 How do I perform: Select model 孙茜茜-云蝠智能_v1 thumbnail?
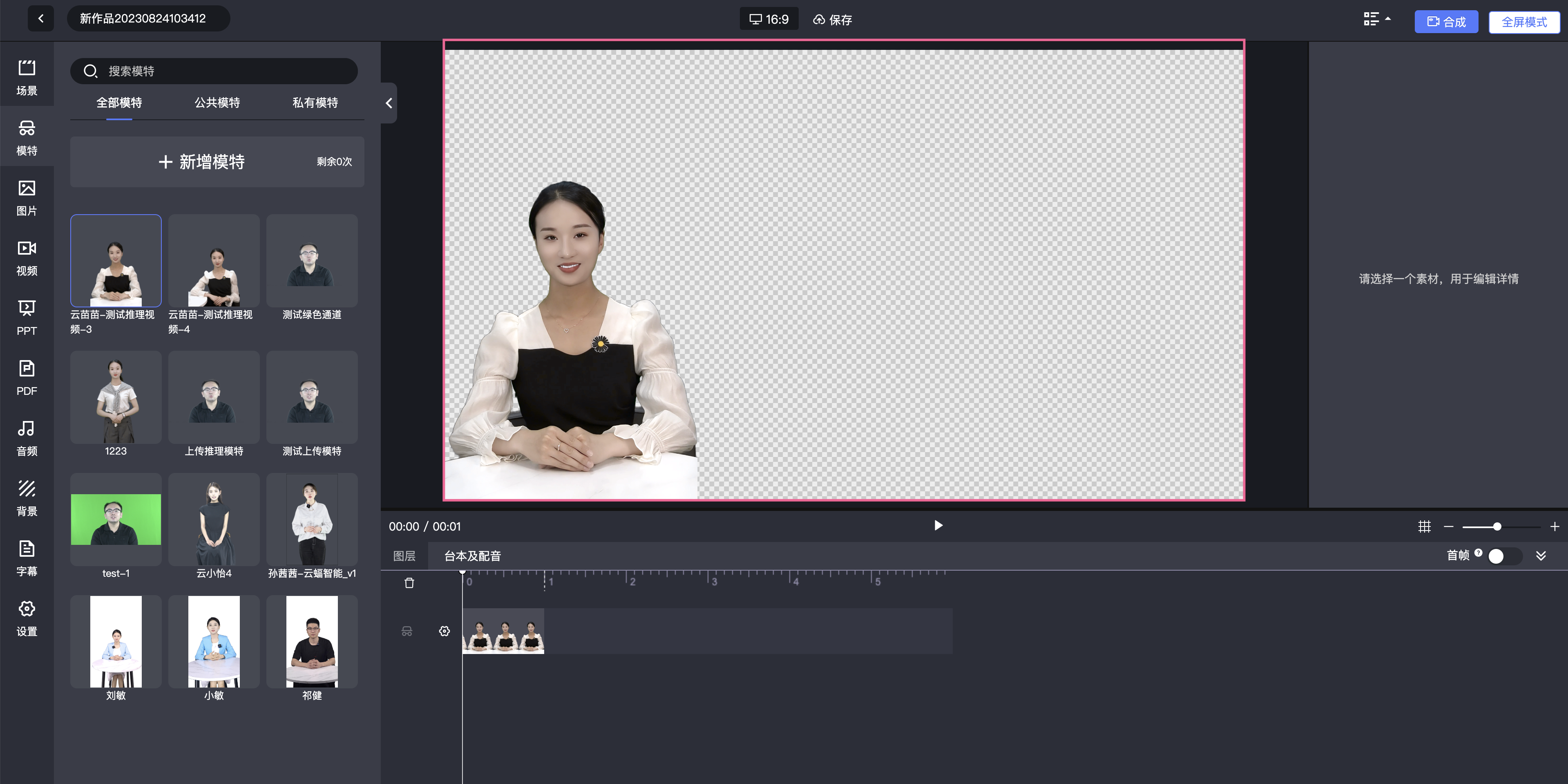[312, 520]
